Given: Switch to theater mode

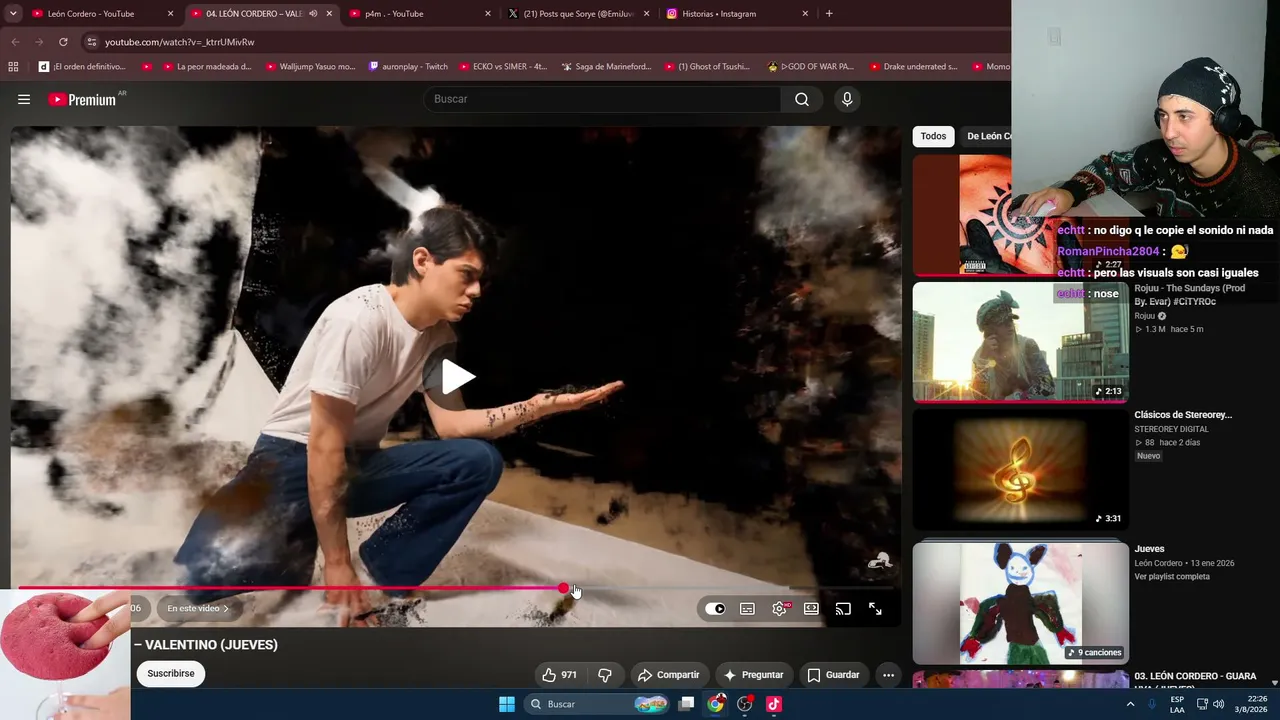Looking at the screenshot, I should 811,608.
